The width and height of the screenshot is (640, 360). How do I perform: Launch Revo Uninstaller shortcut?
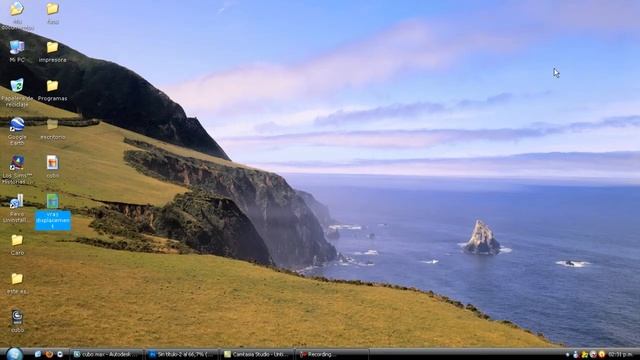pyautogui.click(x=17, y=208)
